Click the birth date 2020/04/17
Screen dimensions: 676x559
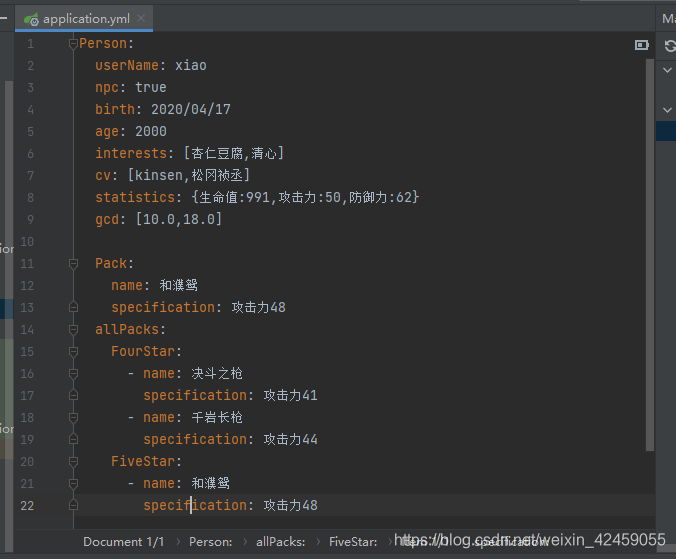[x=191, y=109]
